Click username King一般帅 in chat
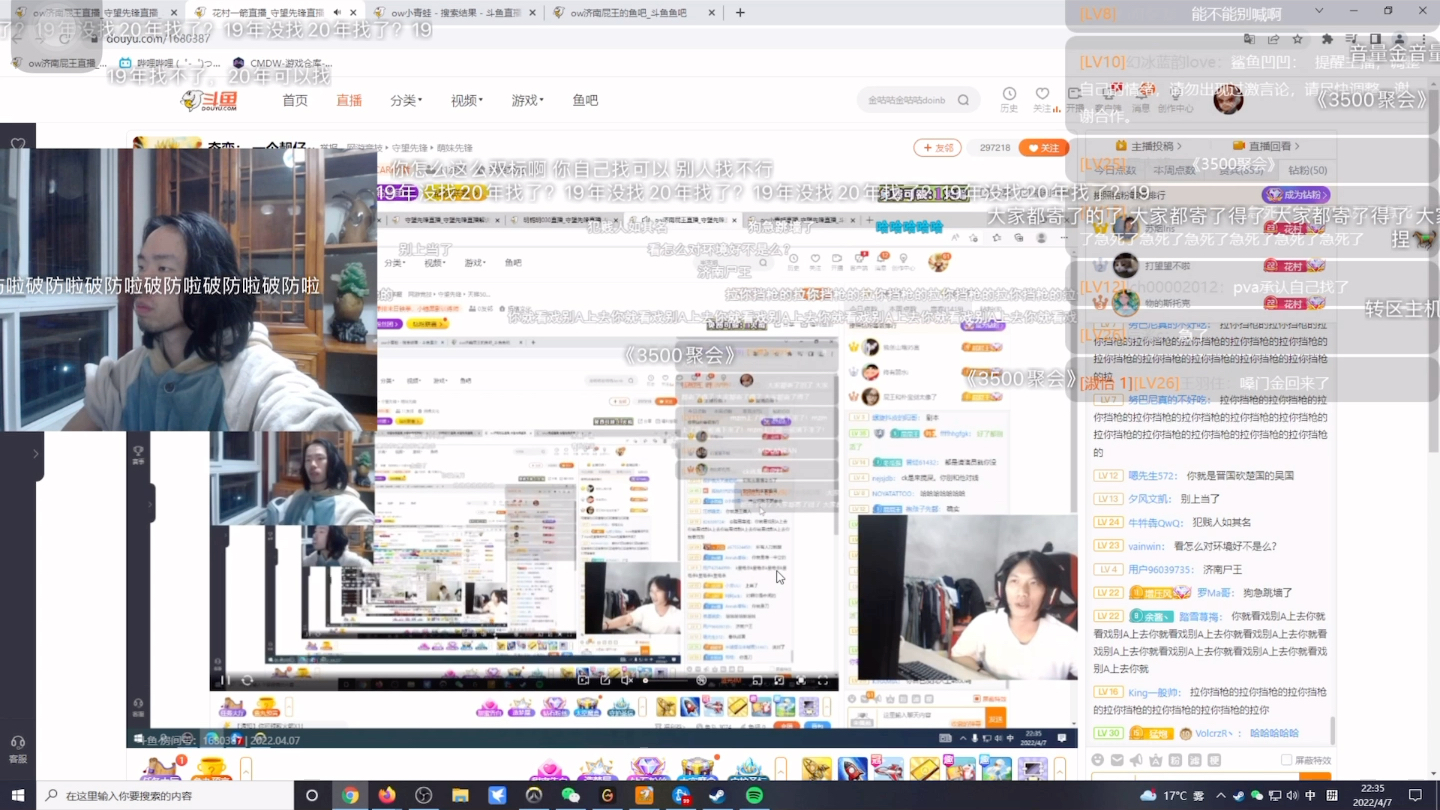 (x=1155, y=692)
